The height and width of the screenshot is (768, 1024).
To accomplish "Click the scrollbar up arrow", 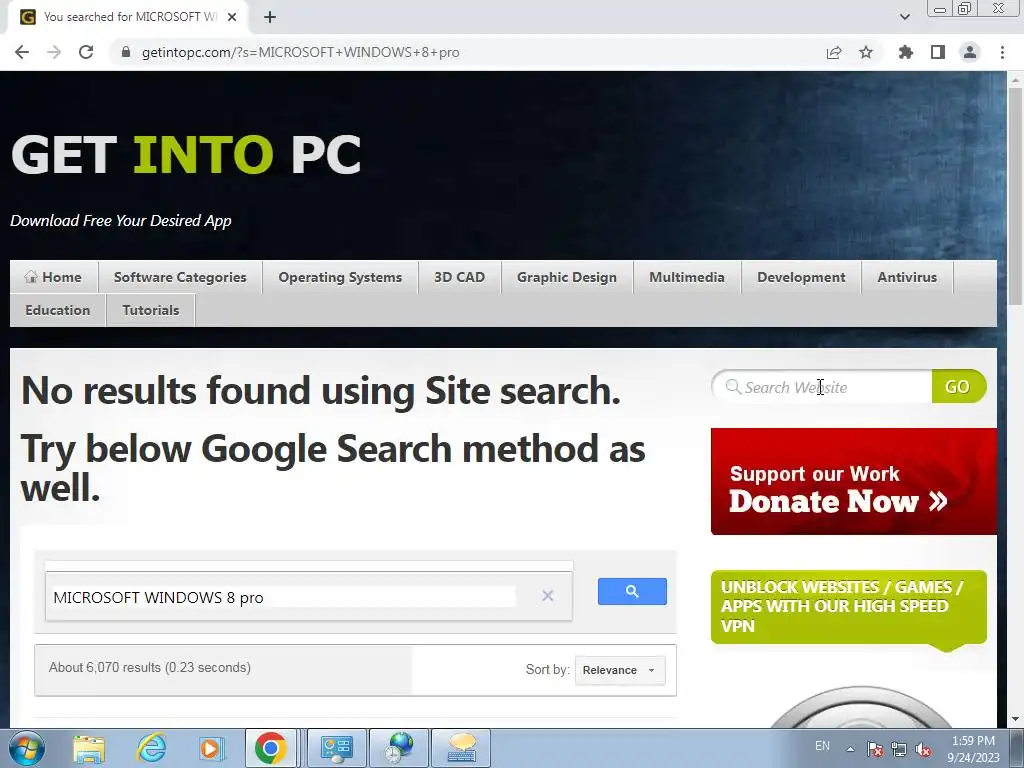I will click(1015, 80).
